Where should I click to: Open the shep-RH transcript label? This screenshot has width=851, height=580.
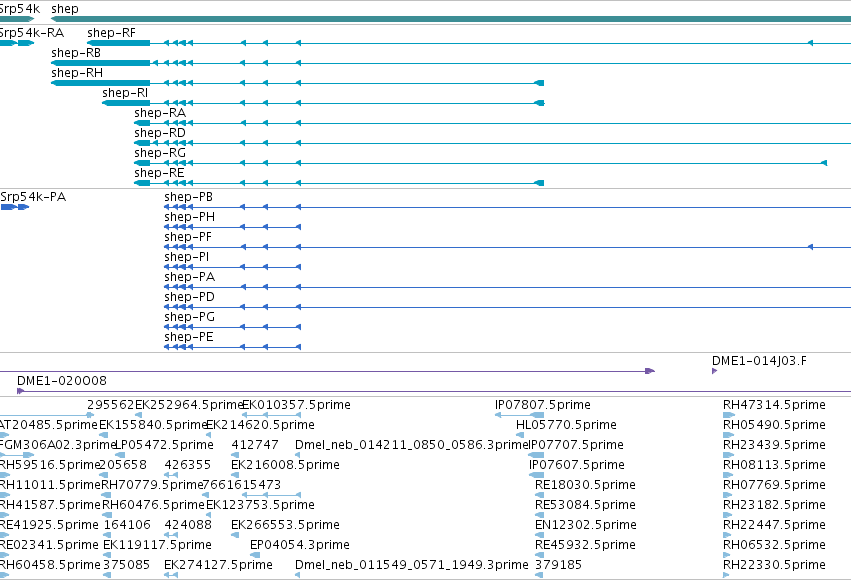pos(77,73)
